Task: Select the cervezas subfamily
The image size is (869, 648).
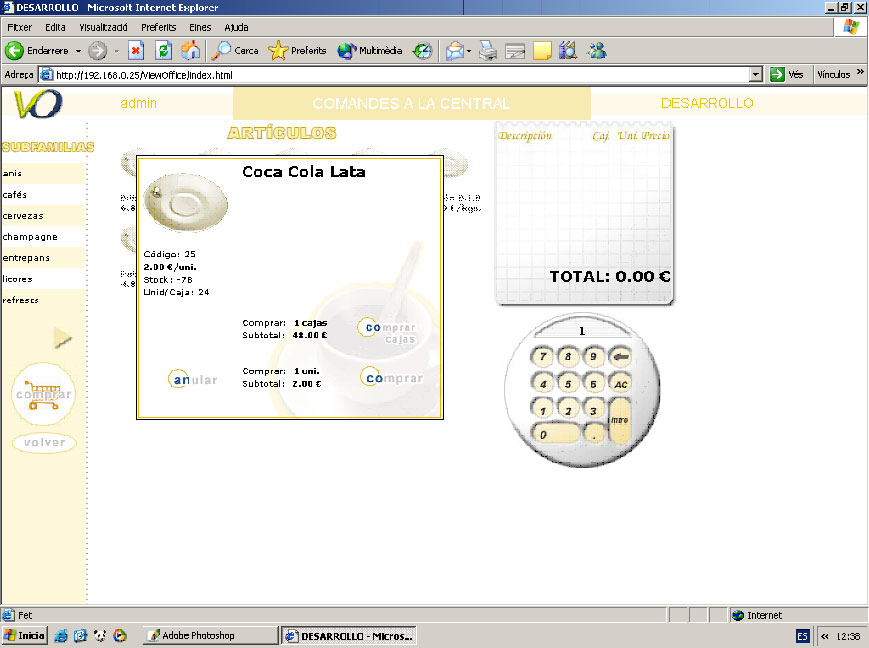Action: coord(23,216)
